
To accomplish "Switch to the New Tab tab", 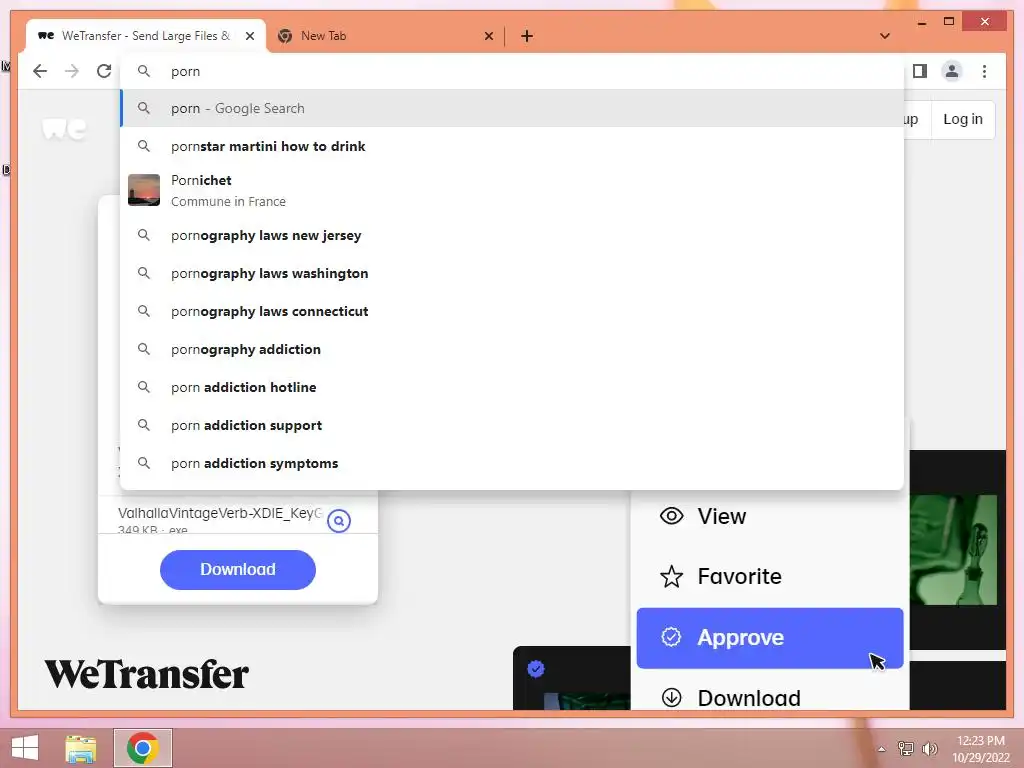I will [383, 36].
